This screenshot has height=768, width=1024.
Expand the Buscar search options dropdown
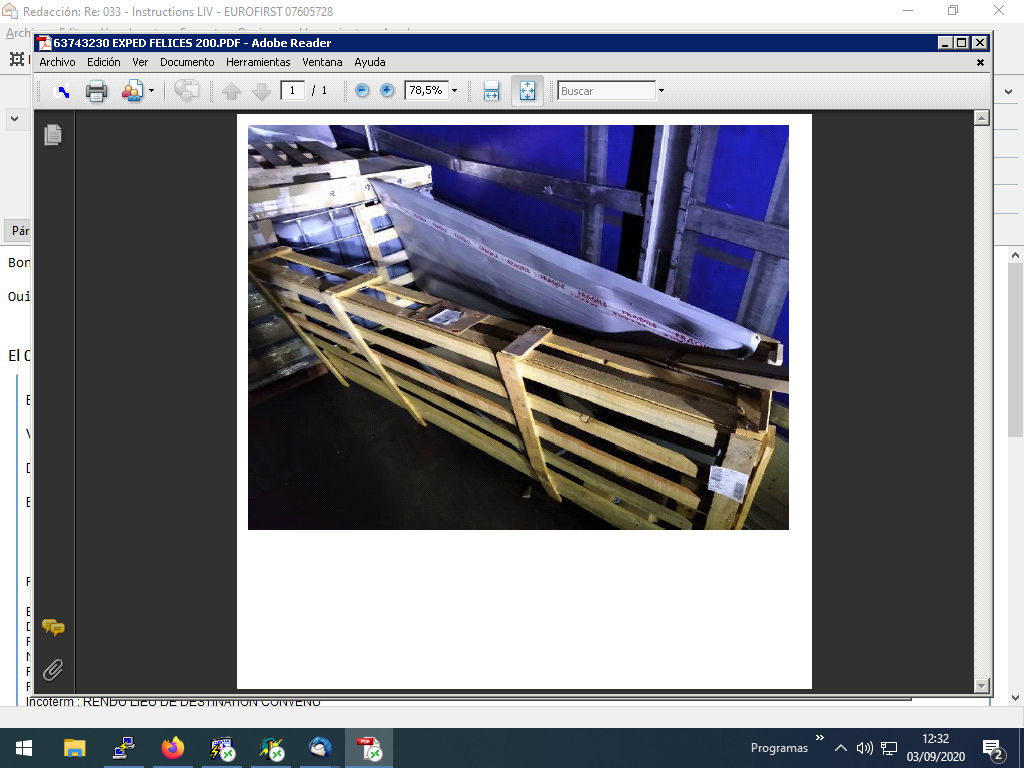tap(661, 91)
